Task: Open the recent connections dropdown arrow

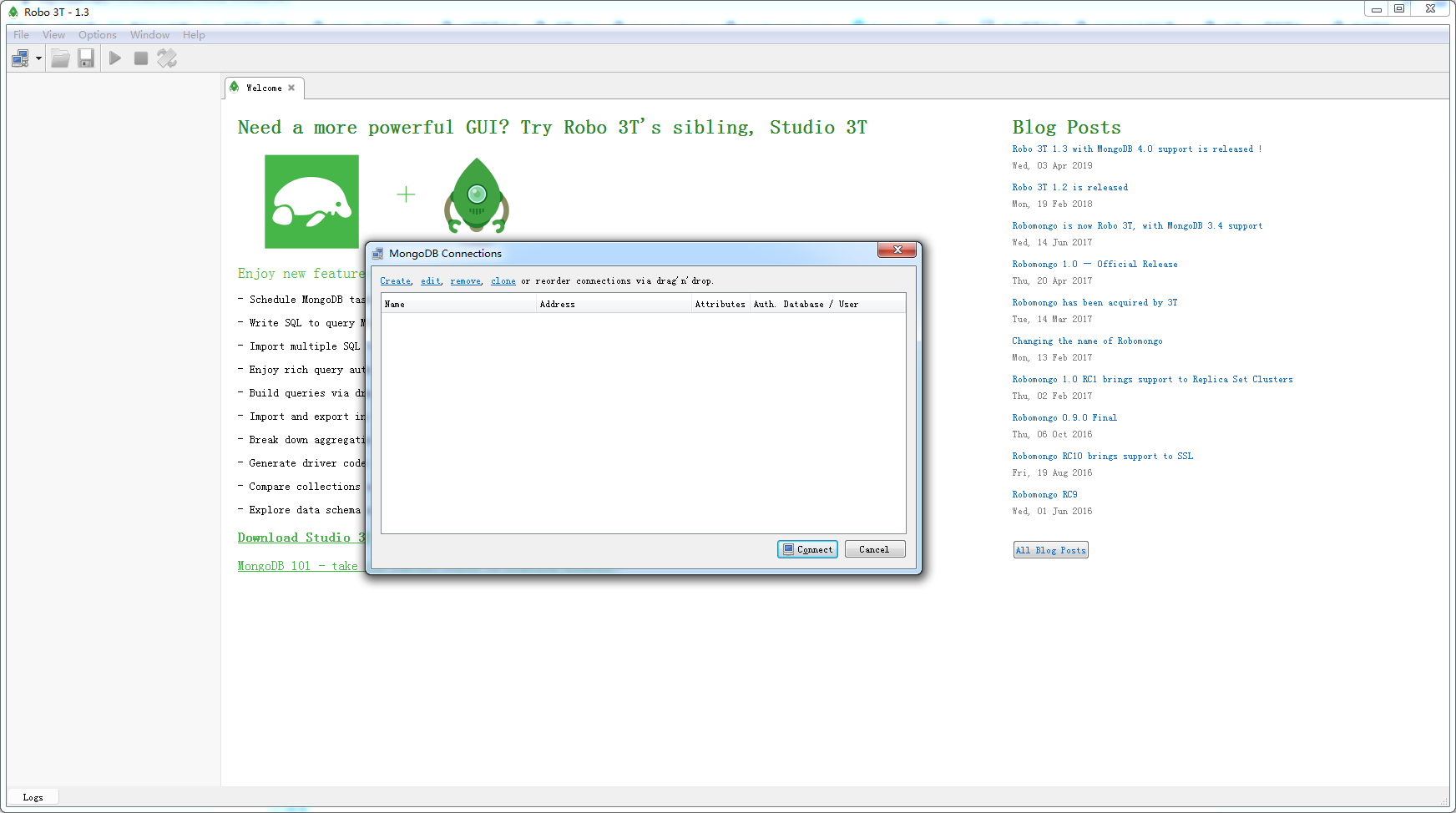Action: [x=38, y=59]
